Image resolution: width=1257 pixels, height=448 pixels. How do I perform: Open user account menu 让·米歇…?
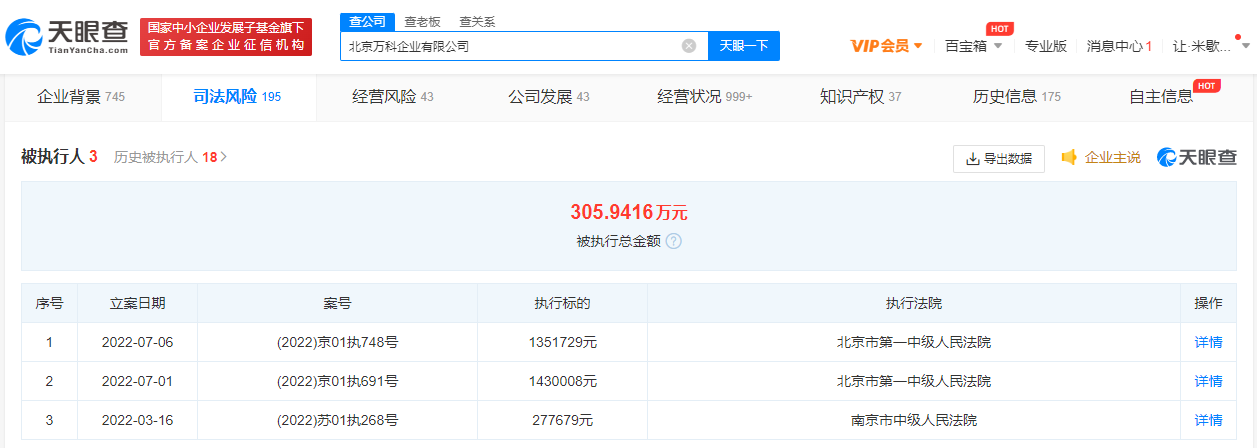1210,46
